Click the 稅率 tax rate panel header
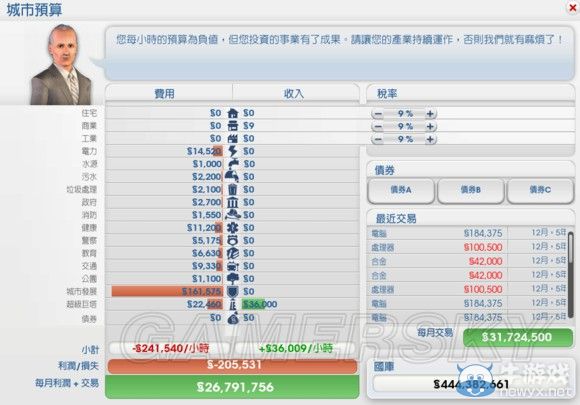Viewport: 580px width, 405px height. 387,93
